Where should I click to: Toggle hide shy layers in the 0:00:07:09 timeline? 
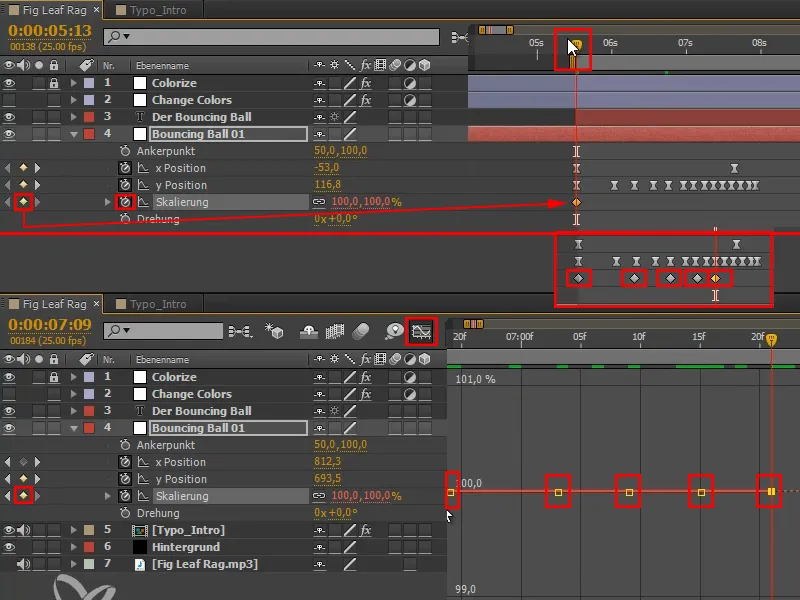[x=308, y=332]
